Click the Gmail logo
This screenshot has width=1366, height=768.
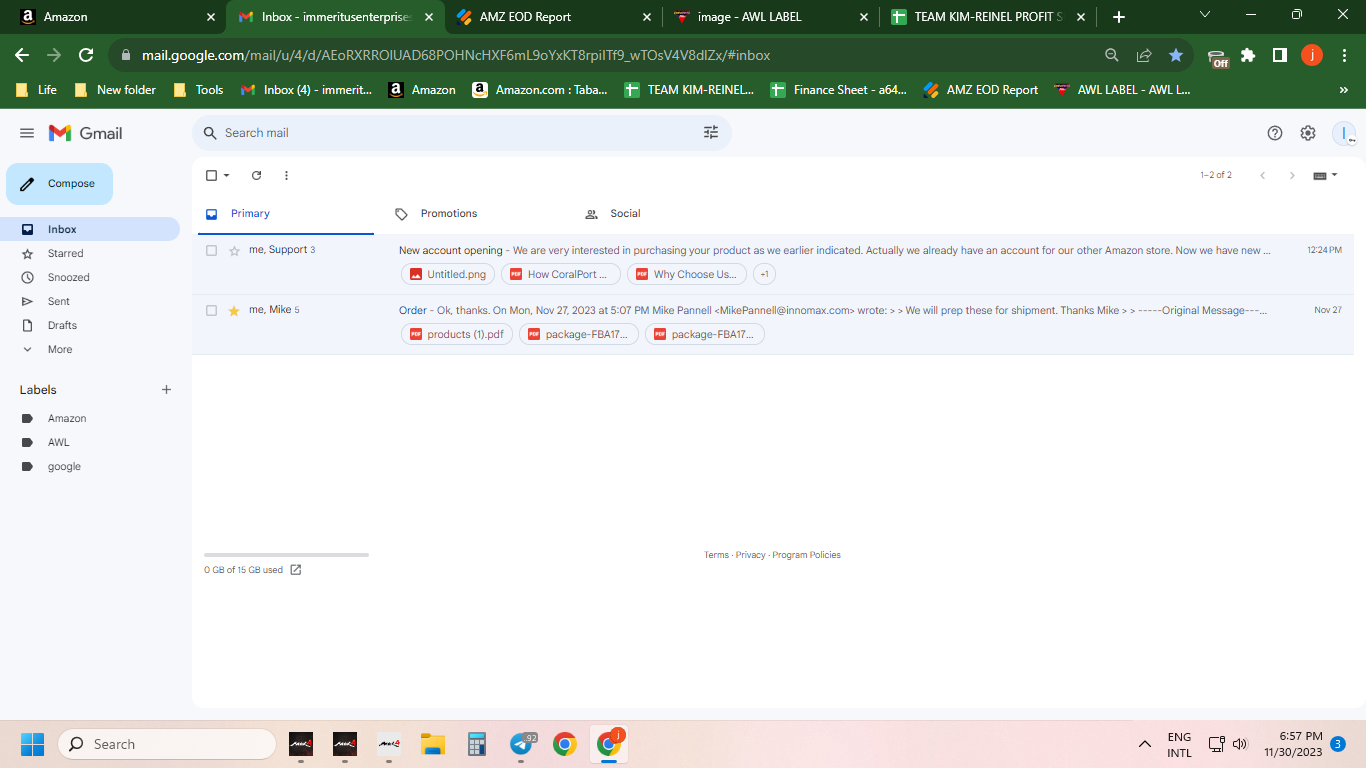coord(86,133)
